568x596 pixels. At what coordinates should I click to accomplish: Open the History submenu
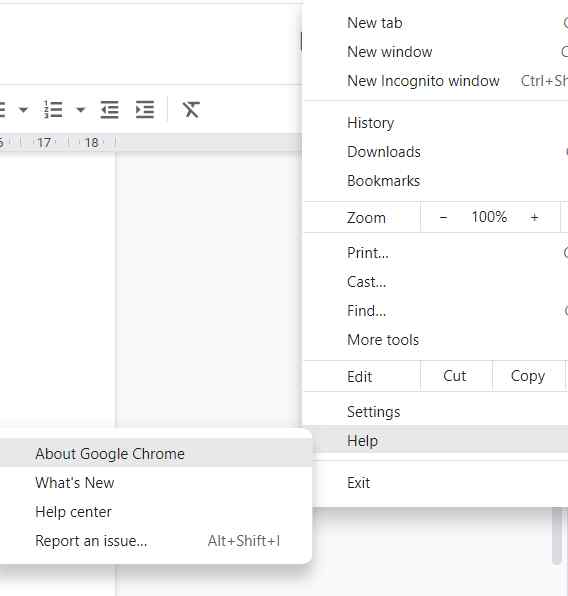coord(436,123)
